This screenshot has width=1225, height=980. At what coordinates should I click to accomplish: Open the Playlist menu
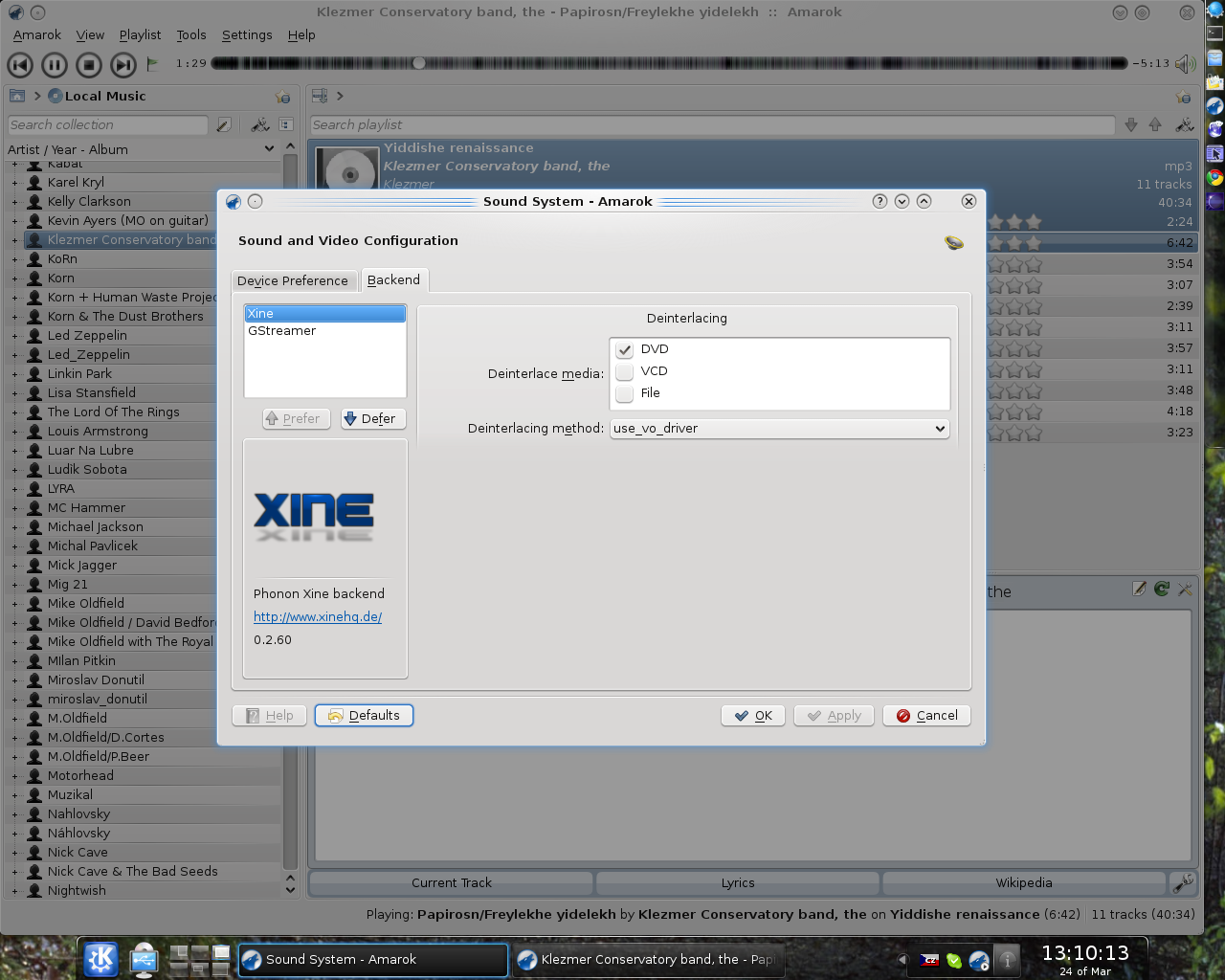click(x=140, y=34)
